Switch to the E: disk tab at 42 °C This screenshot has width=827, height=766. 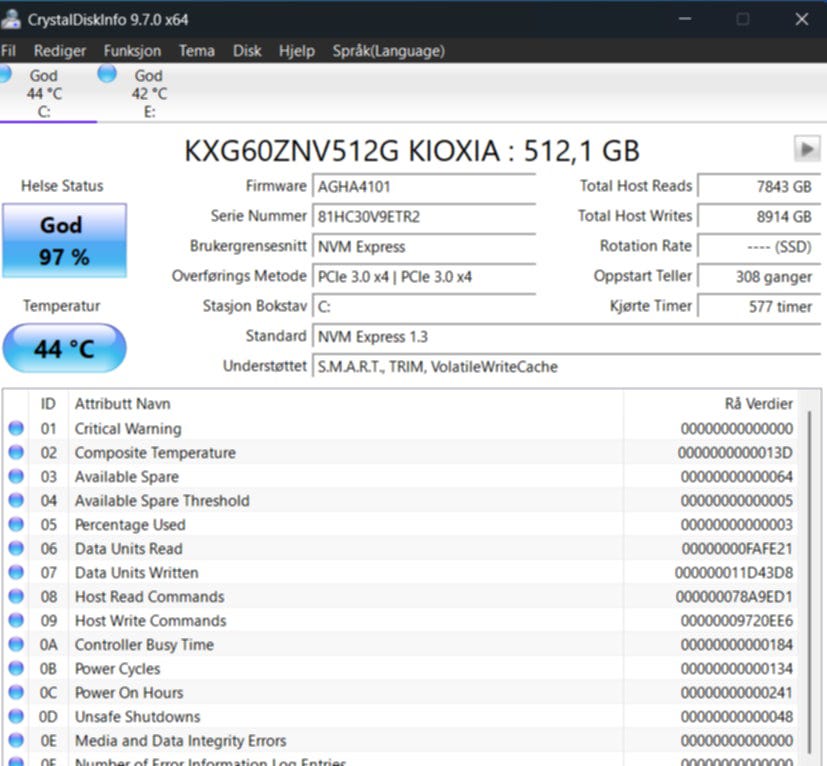149,93
